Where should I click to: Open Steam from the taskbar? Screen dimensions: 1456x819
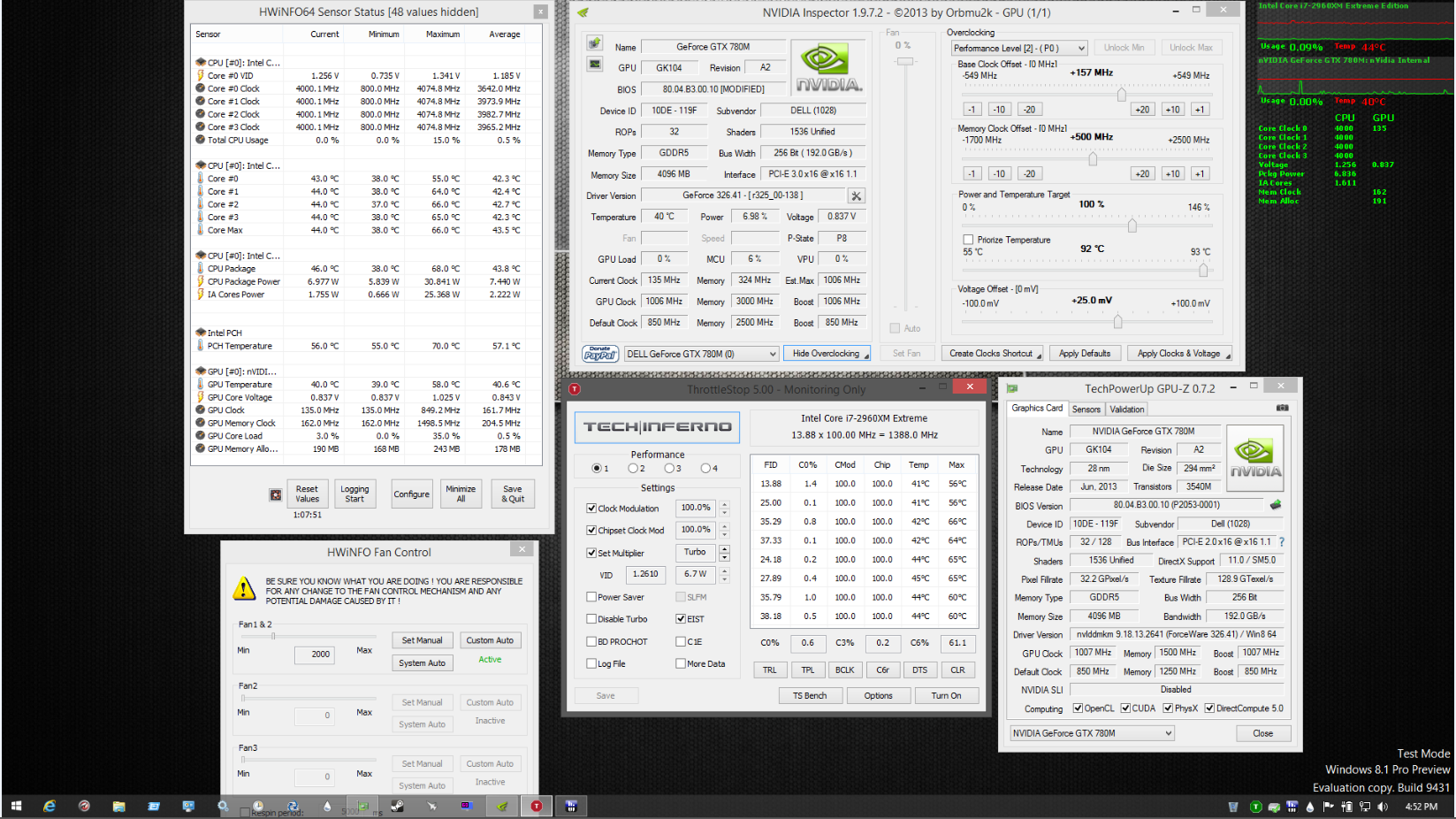pos(397,806)
